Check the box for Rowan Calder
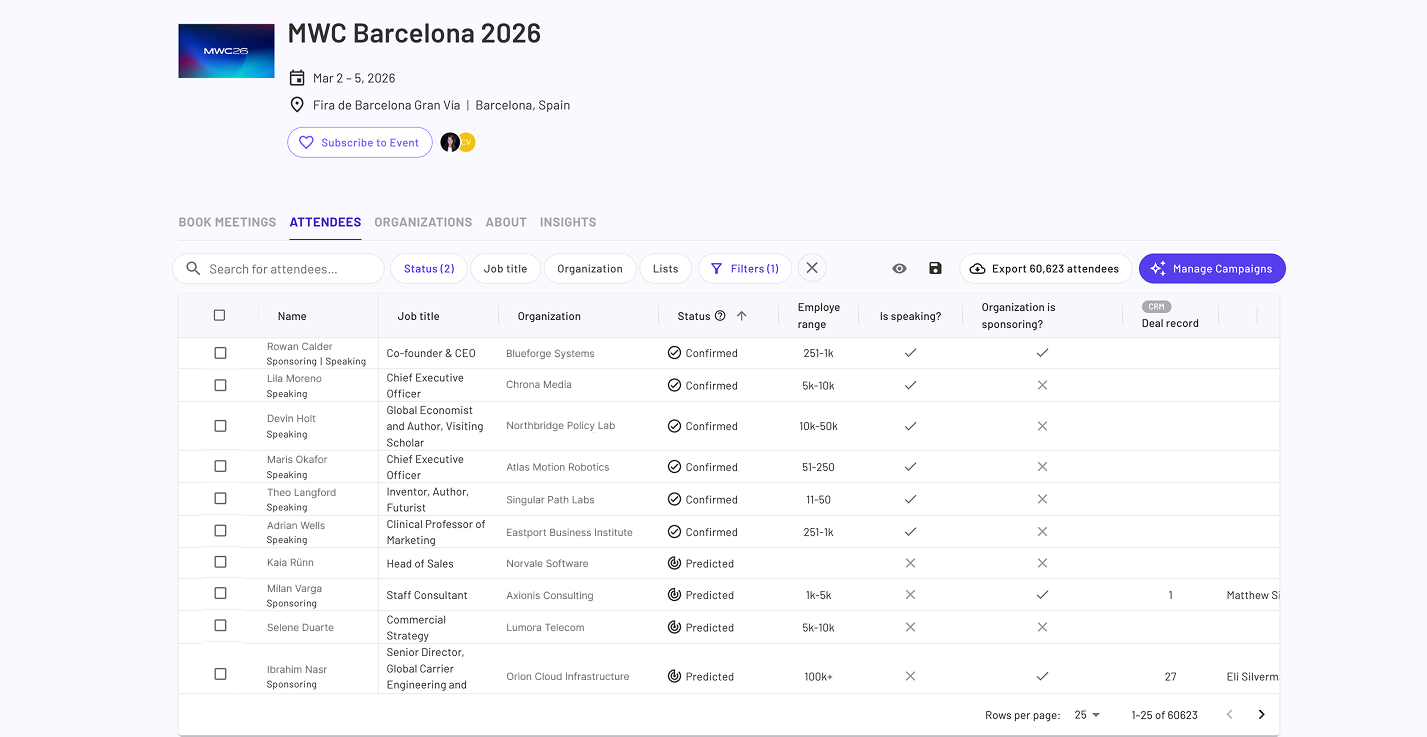The height and width of the screenshot is (737, 1427). click(x=220, y=353)
